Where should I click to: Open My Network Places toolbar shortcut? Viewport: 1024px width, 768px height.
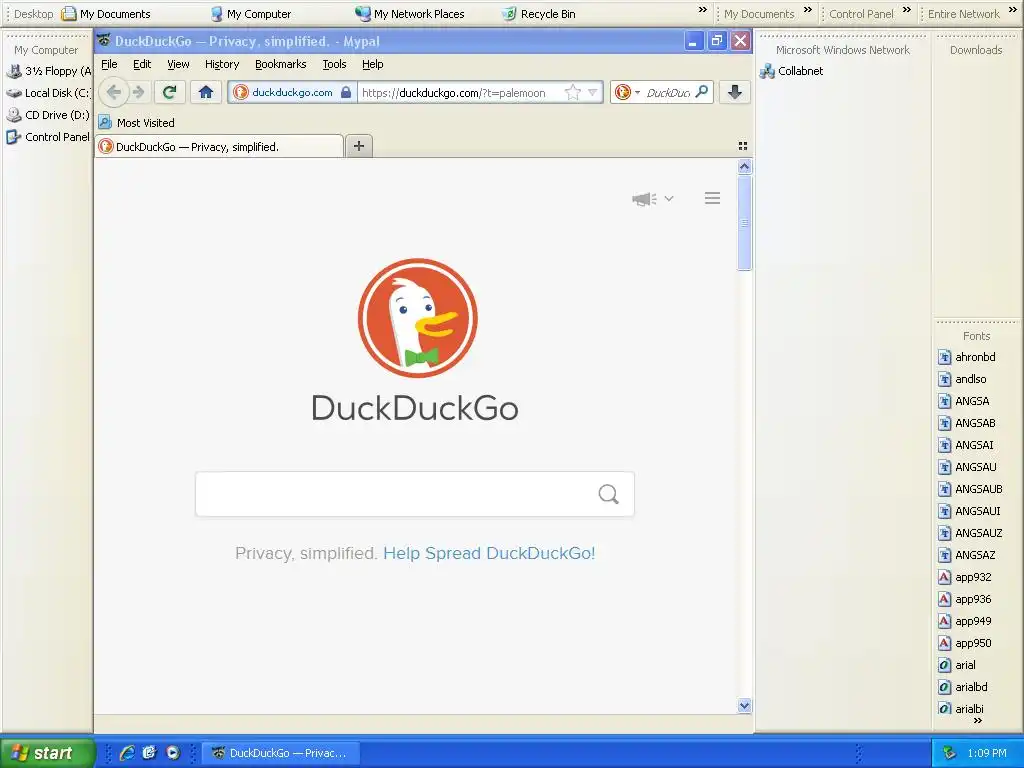(x=410, y=14)
